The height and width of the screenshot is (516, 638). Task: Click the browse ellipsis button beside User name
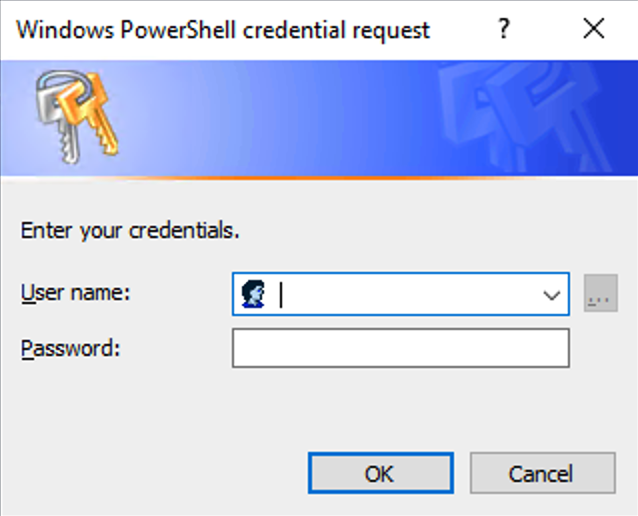600,295
